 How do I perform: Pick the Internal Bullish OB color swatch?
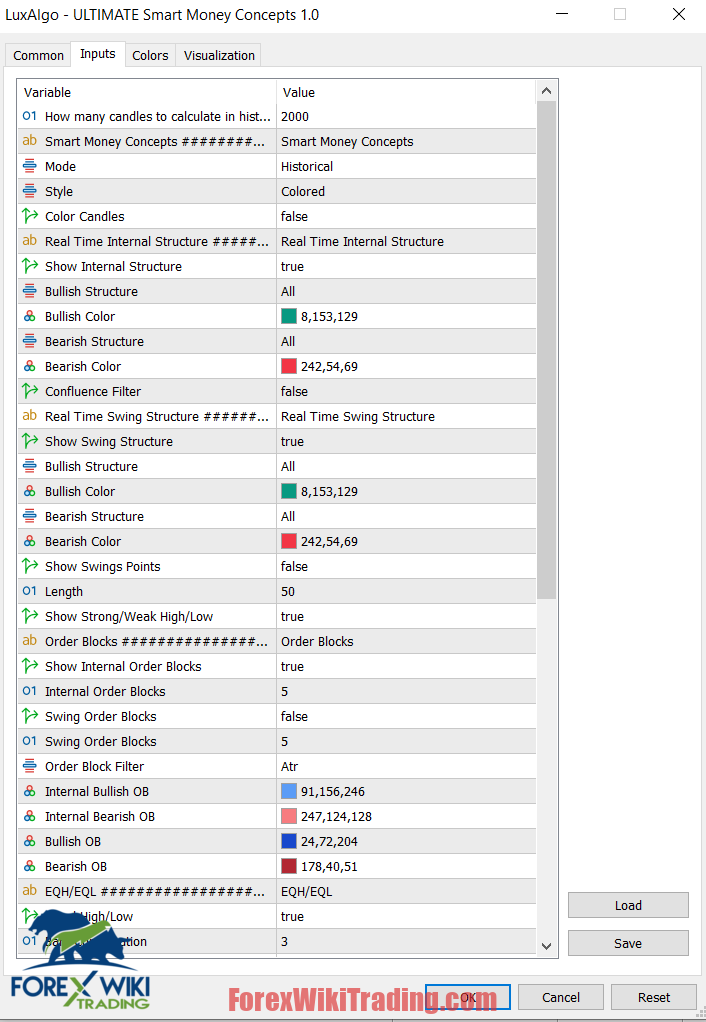[289, 791]
